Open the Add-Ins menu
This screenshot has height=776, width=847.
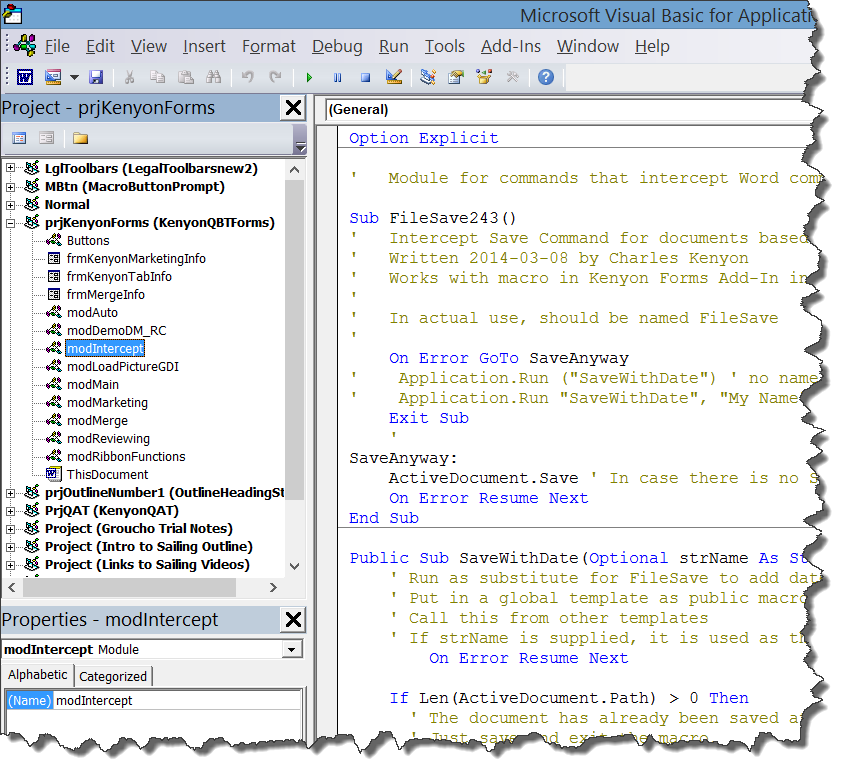click(511, 46)
